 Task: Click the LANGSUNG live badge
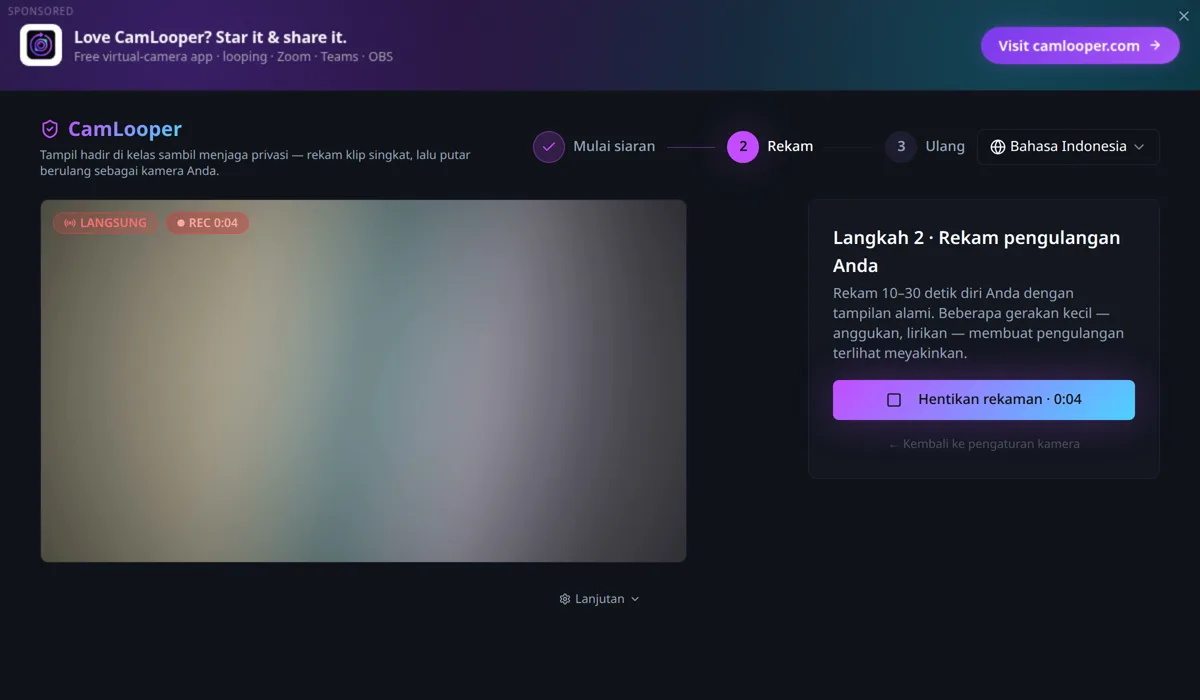[105, 223]
